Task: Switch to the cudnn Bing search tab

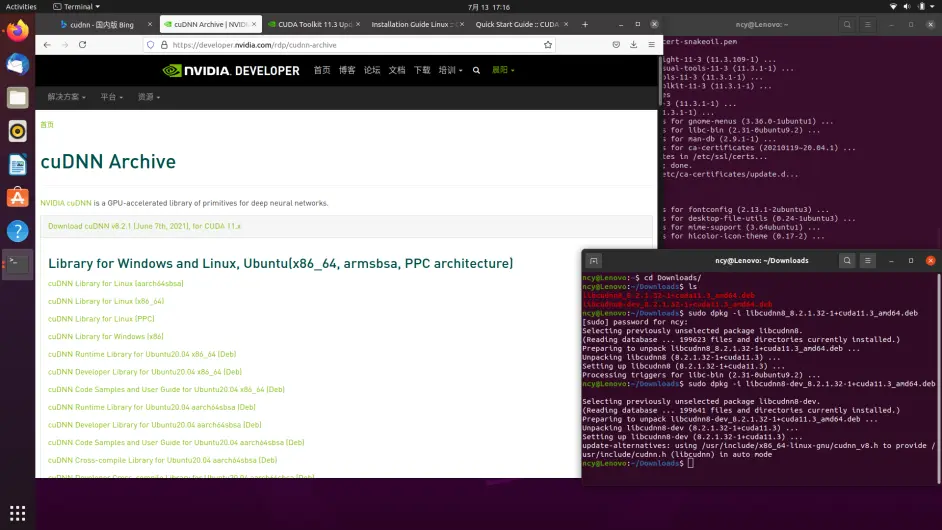Action: coord(101,25)
